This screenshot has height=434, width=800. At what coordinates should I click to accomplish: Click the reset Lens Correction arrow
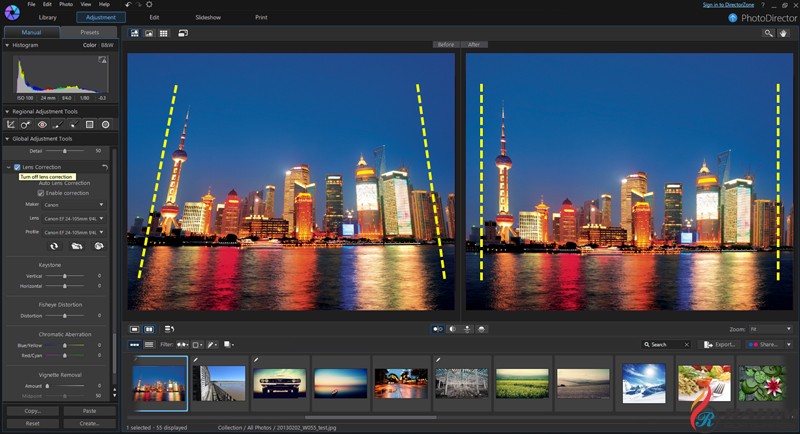tap(104, 167)
